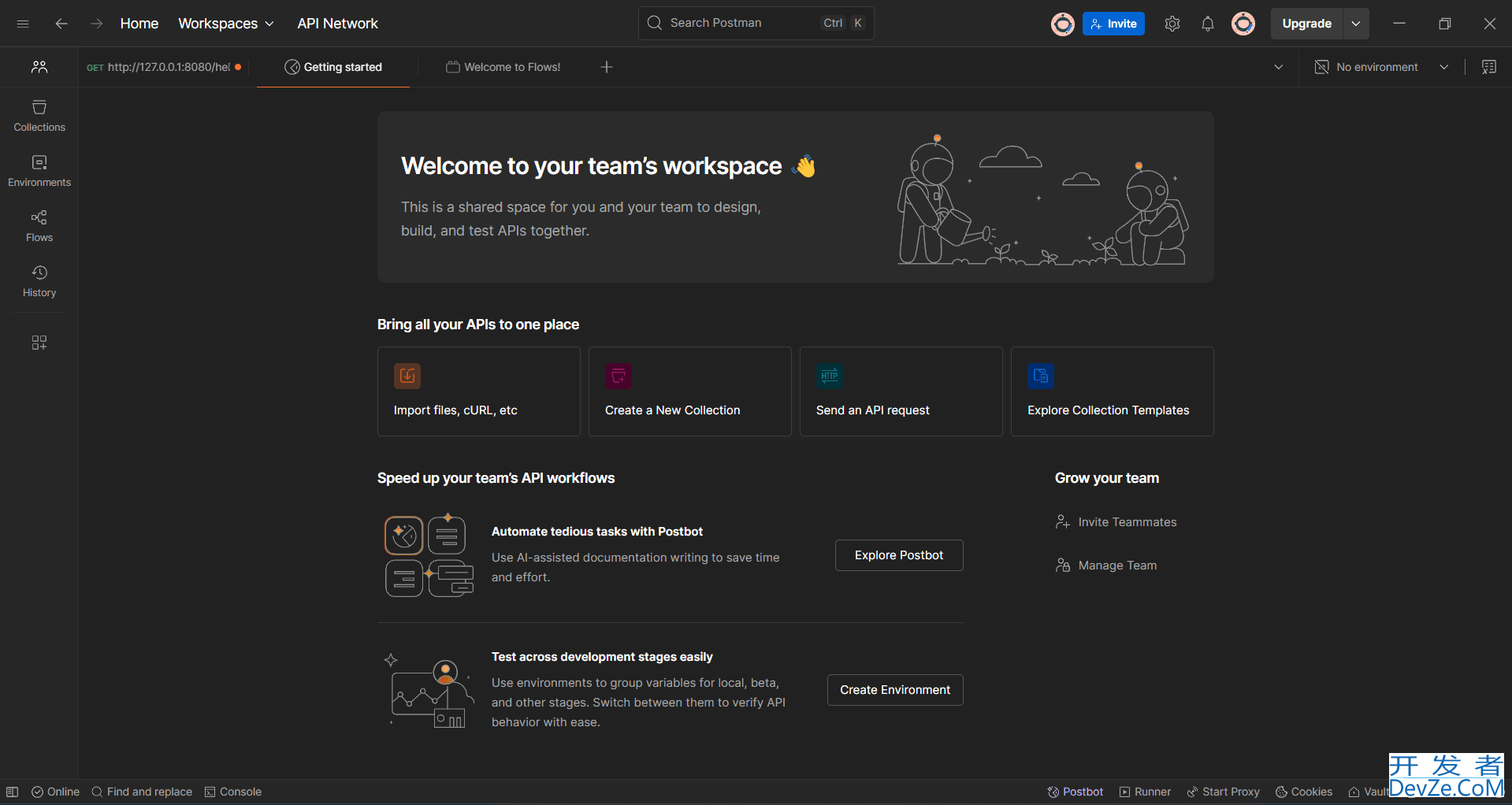1512x805 pixels.
Task: Click the Invite button
Action: pyautogui.click(x=1113, y=24)
